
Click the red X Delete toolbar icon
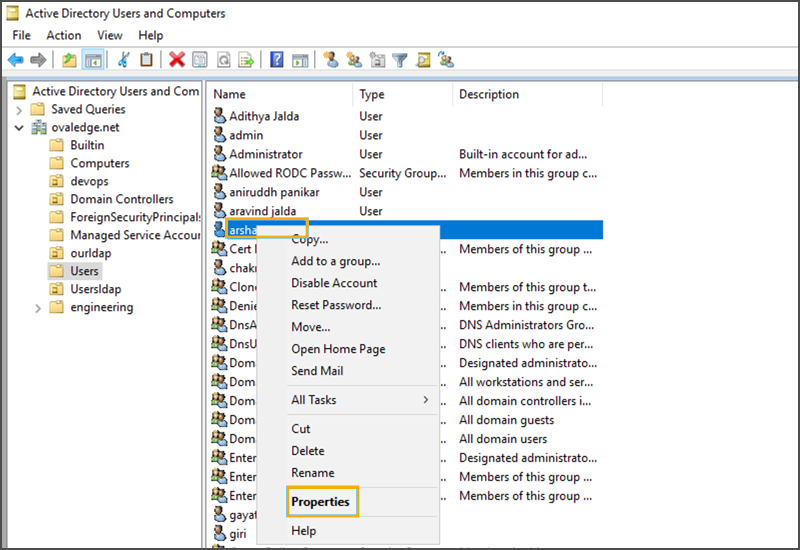(x=177, y=60)
